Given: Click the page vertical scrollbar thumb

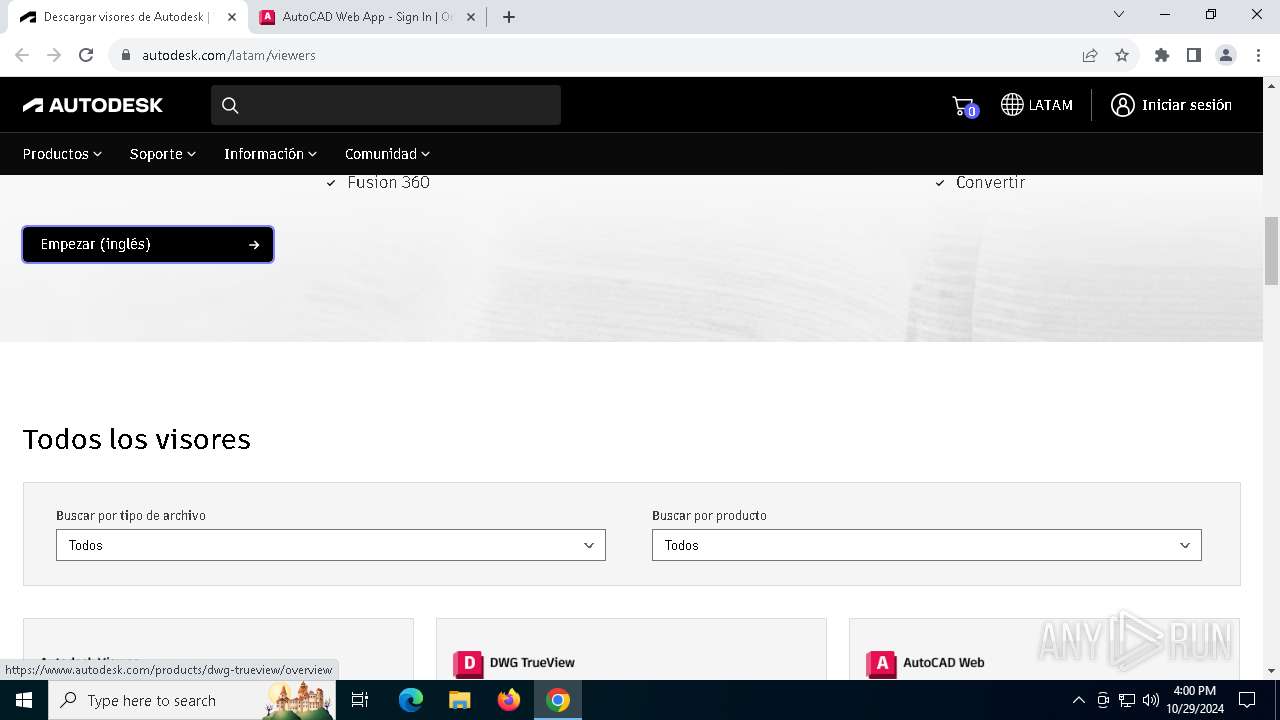Looking at the screenshot, I should point(1272,250).
